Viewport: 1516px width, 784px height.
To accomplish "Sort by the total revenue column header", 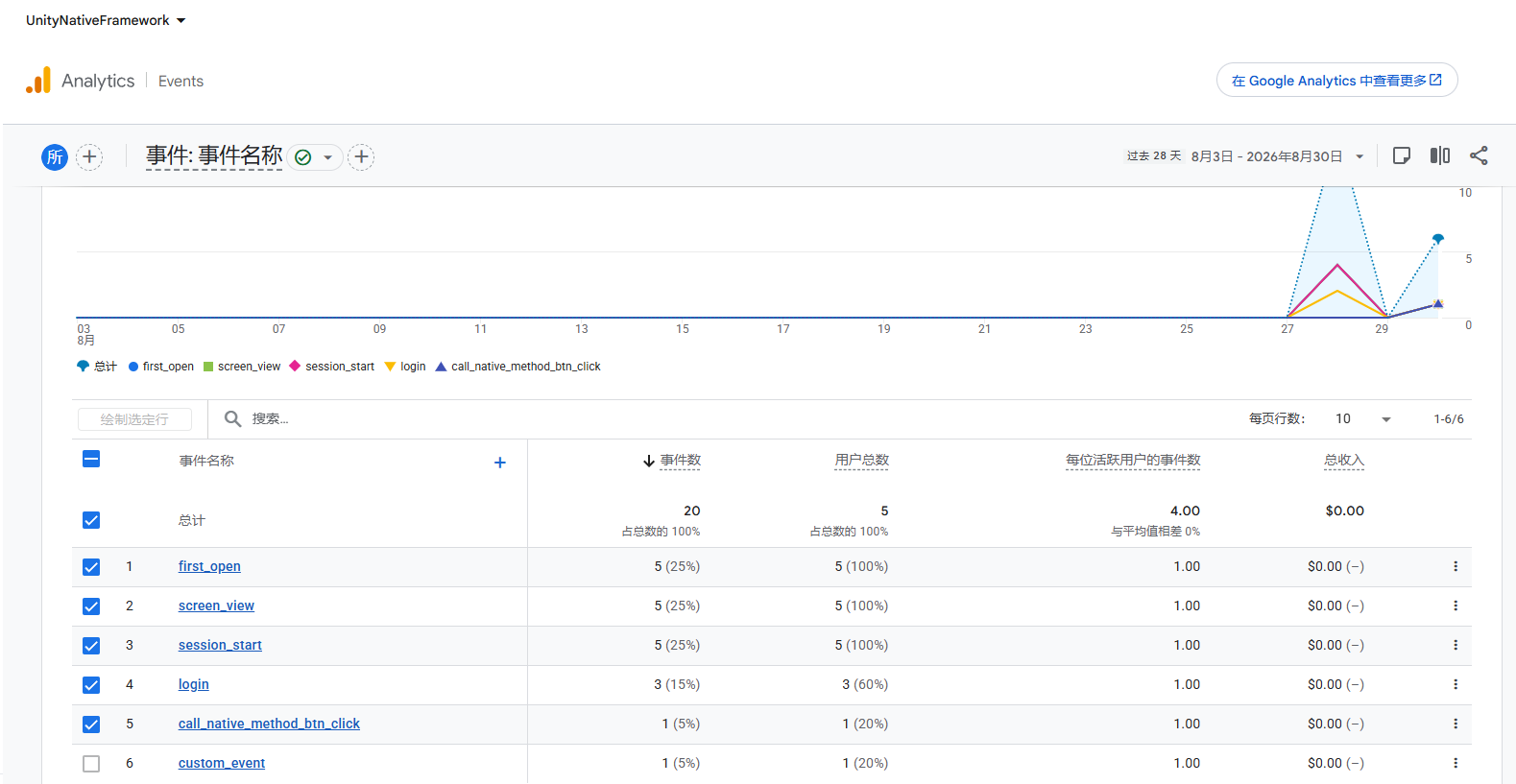I will (x=1344, y=461).
